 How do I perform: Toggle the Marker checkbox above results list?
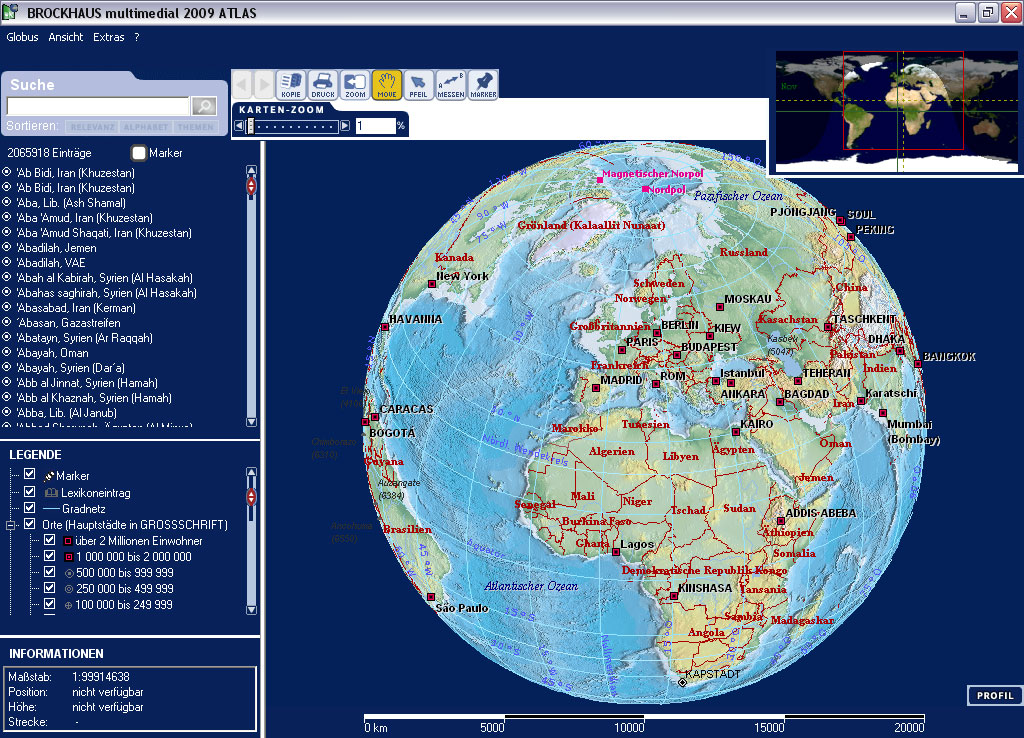(138, 153)
